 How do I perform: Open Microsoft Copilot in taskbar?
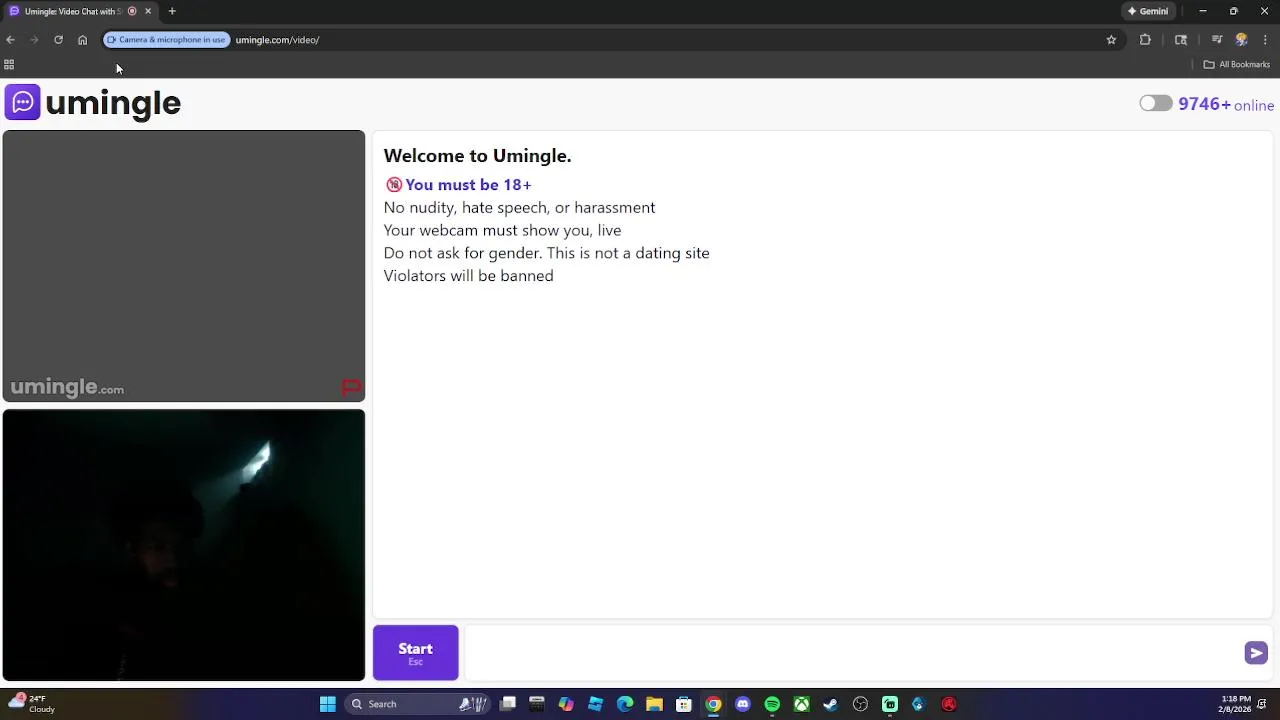(x=566, y=704)
